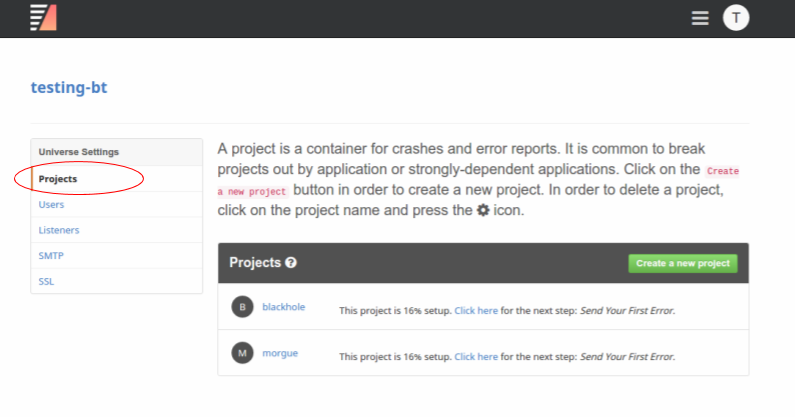Click the 'Click here' link in morgue row
Viewport: 796px width, 417px height.
[476, 356]
